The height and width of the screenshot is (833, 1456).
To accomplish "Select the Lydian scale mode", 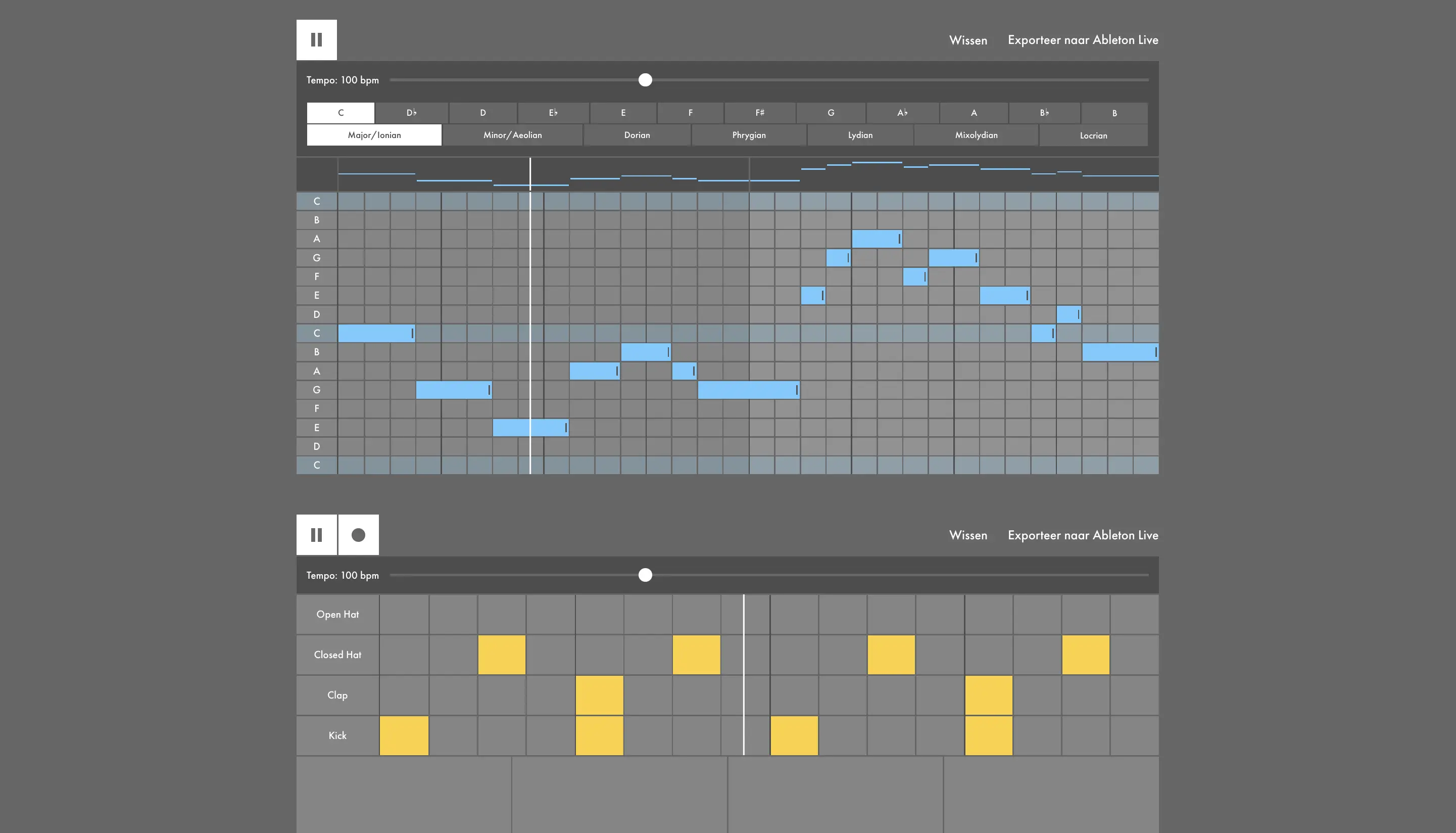I will [860, 135].
